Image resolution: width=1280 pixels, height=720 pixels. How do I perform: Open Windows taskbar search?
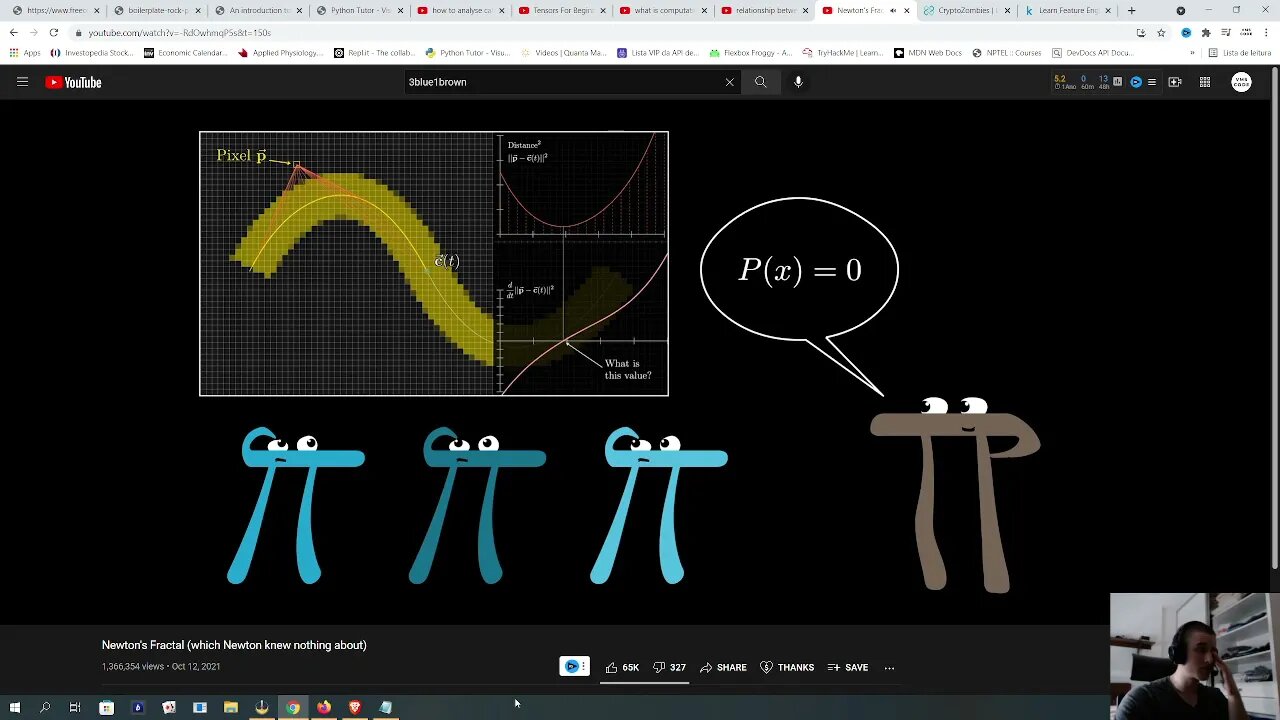click(45, 707)
